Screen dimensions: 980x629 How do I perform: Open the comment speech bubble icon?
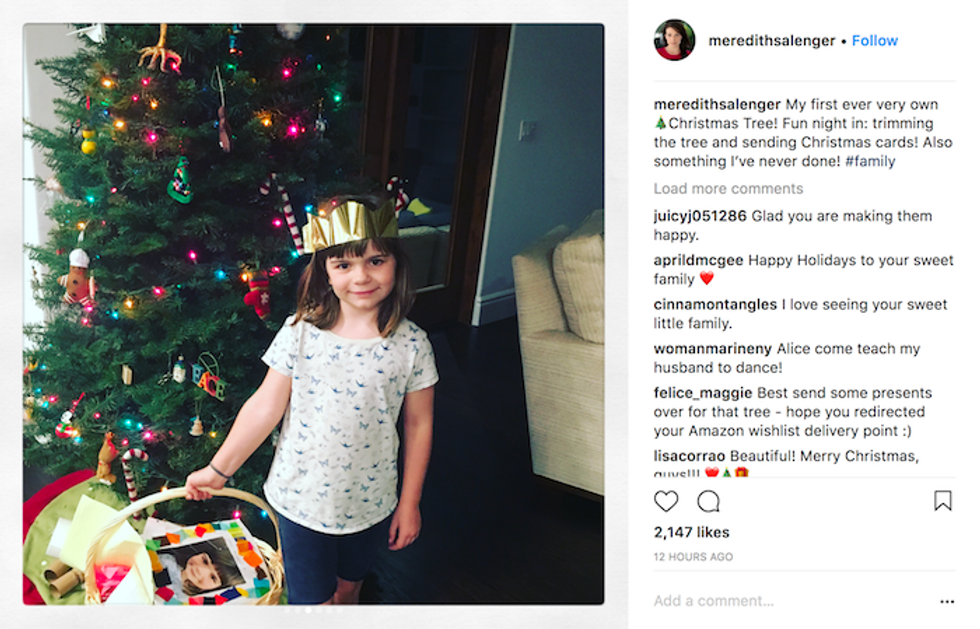click(708, 501)
